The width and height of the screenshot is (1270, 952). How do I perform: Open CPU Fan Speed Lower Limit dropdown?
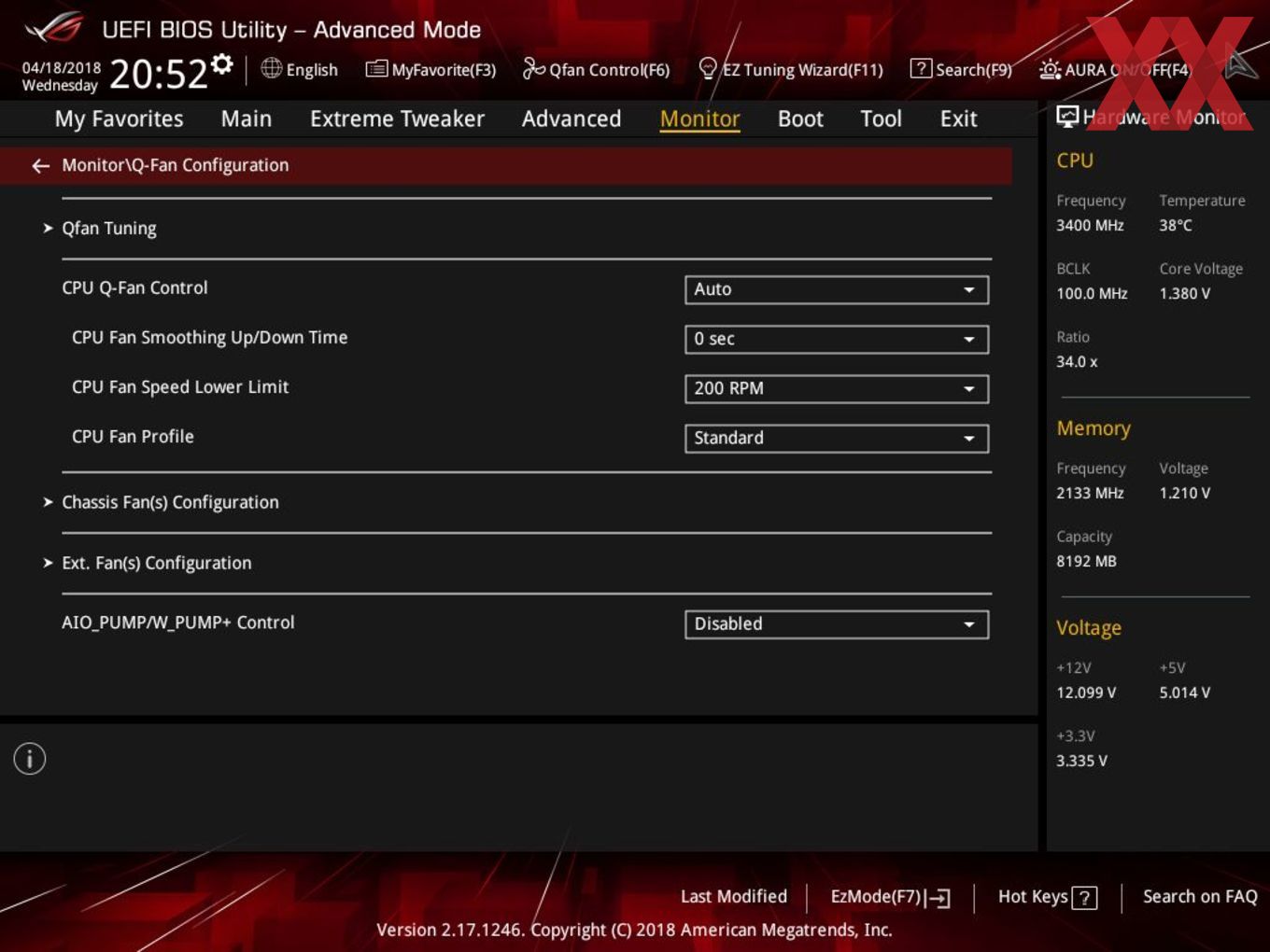tap(837, 388)
